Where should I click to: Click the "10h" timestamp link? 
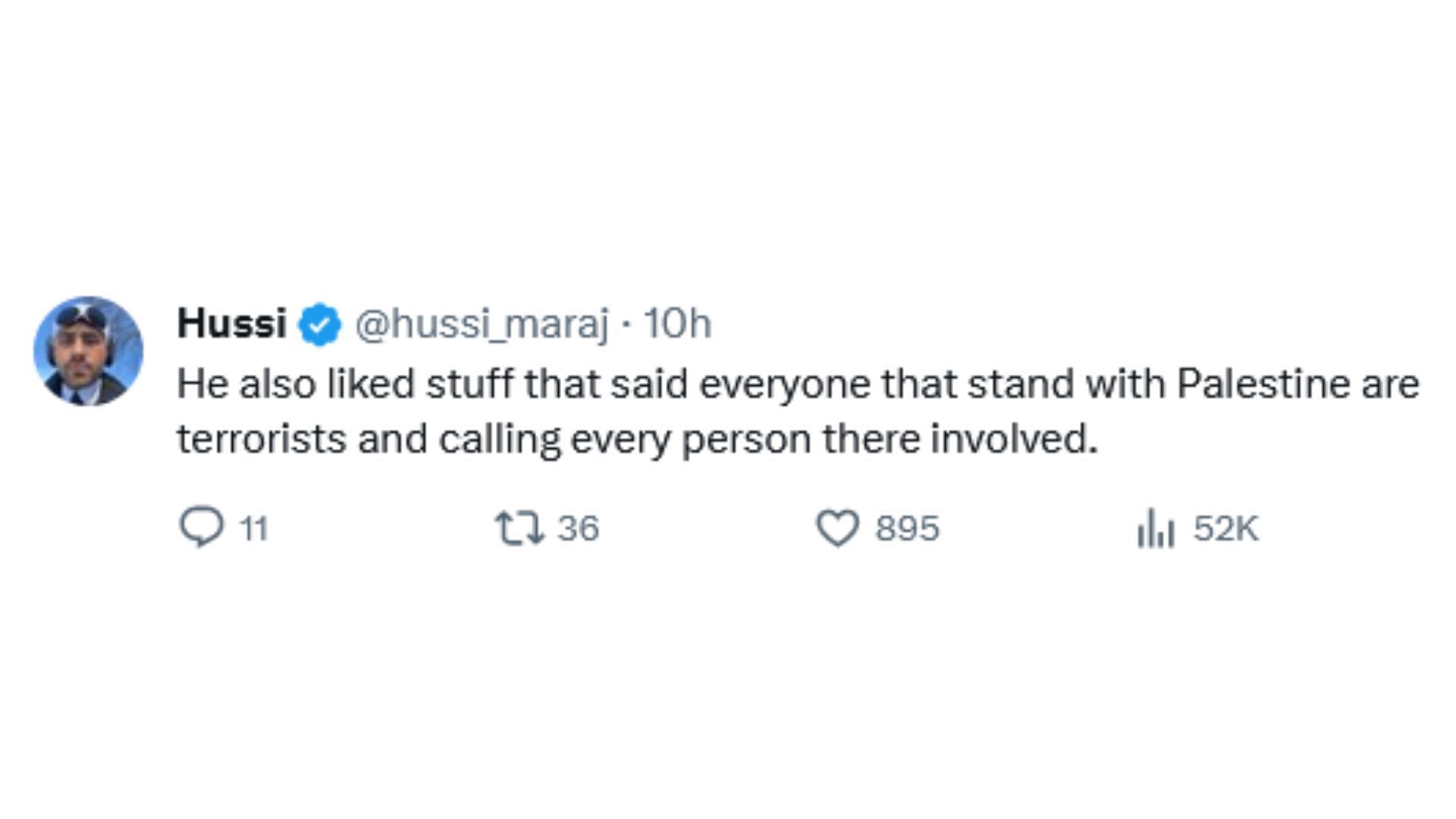tap(677, 325)
